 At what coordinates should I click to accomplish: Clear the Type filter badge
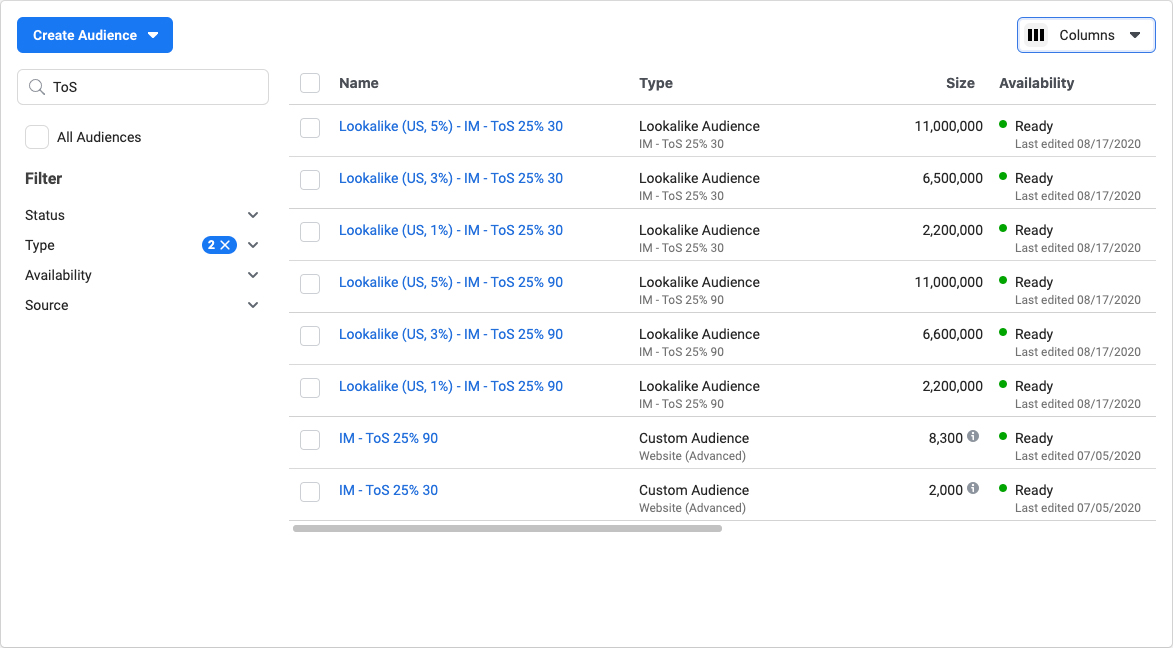pyautogui.click(x=226, y=245)
